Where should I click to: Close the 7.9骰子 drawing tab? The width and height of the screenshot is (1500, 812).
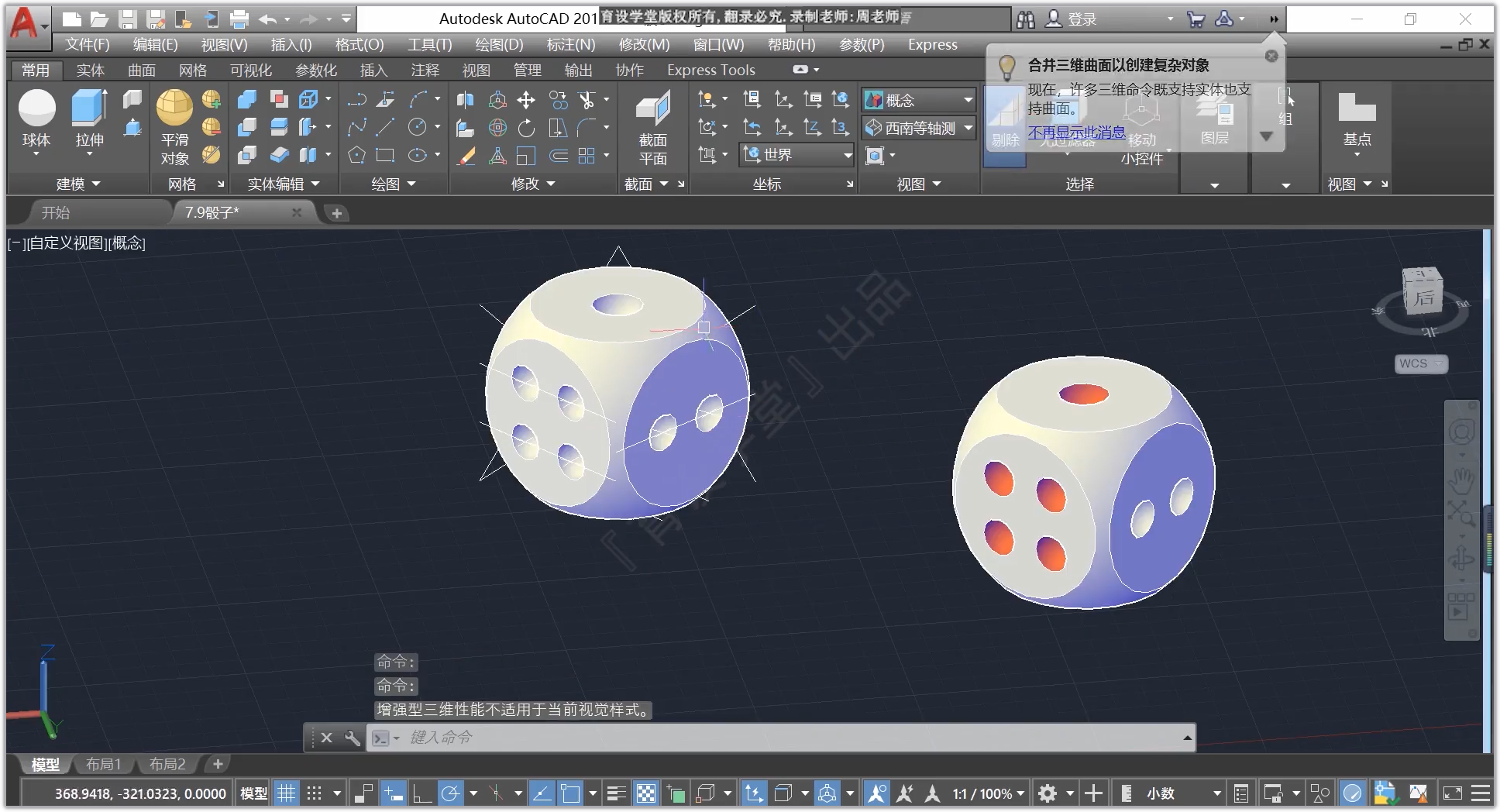(x=297, y=212)
